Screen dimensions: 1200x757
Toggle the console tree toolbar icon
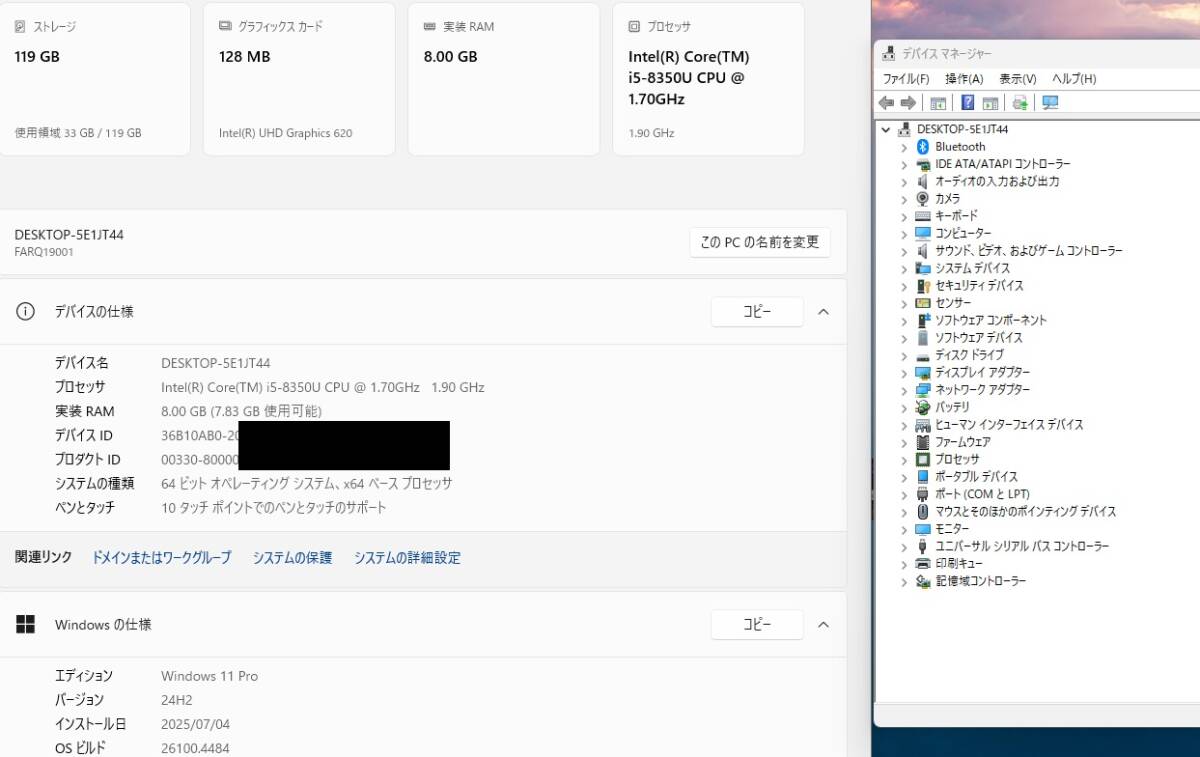(938, 103)
